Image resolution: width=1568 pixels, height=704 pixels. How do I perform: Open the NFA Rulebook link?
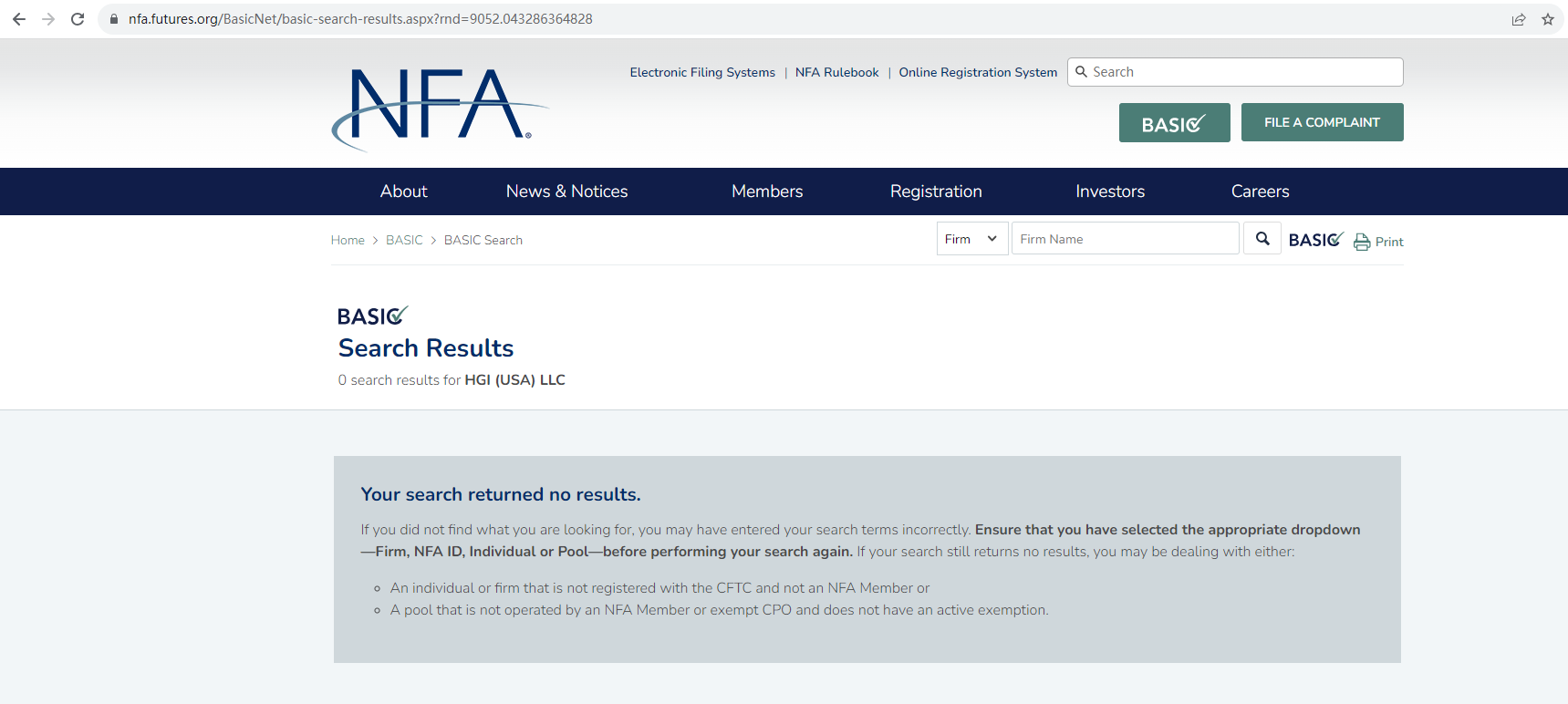tap(837, 72)
